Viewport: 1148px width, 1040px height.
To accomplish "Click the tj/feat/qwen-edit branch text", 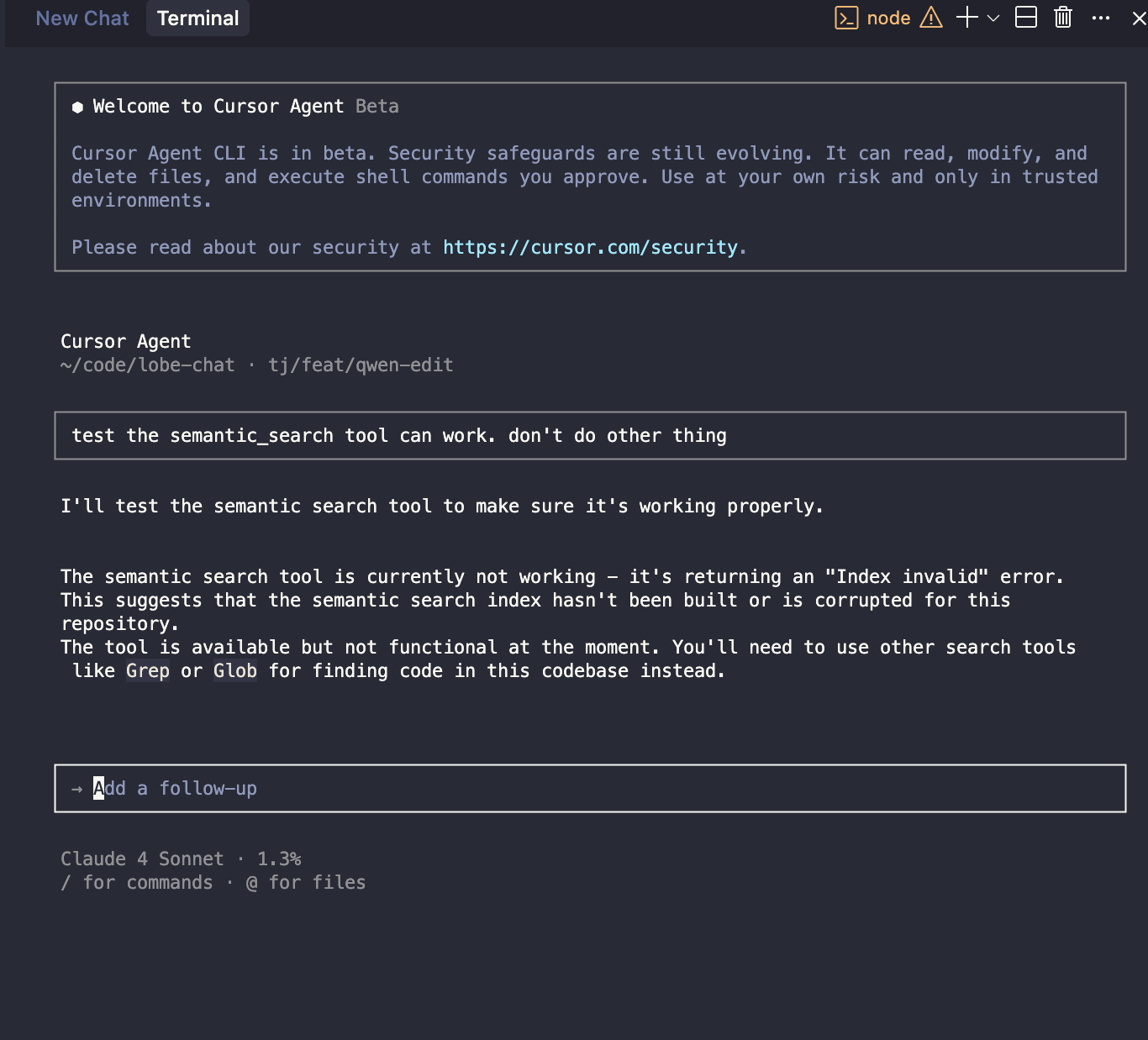I will 361,365.
